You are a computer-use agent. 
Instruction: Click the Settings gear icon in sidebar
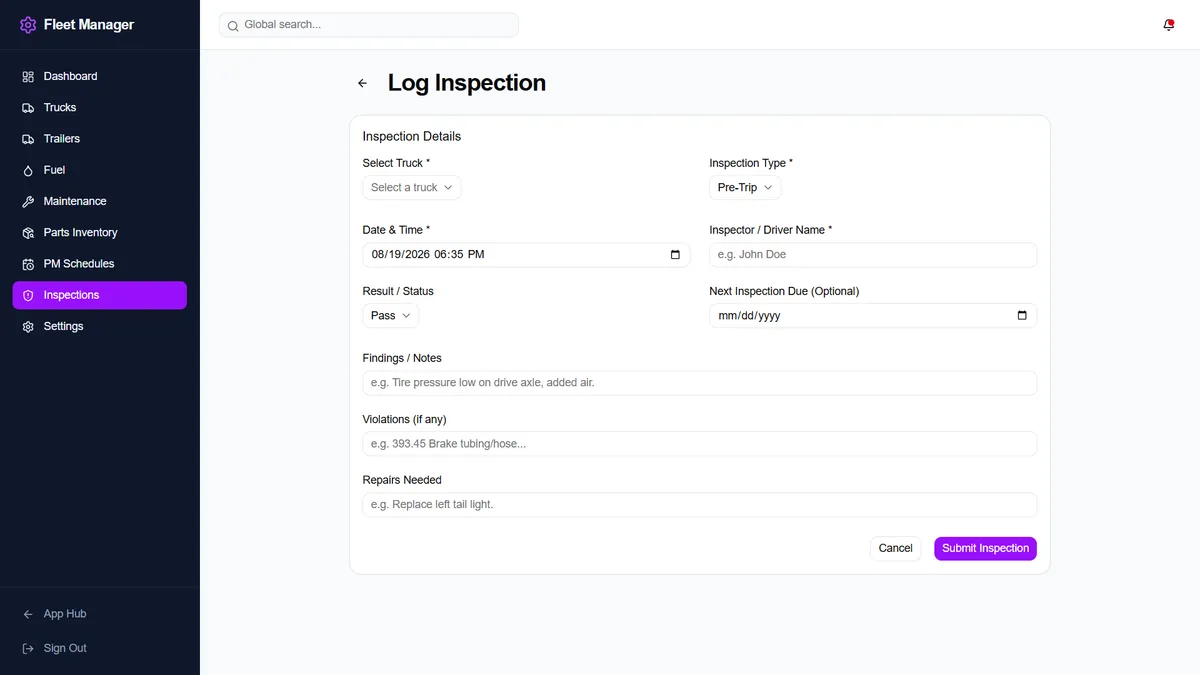28,327
